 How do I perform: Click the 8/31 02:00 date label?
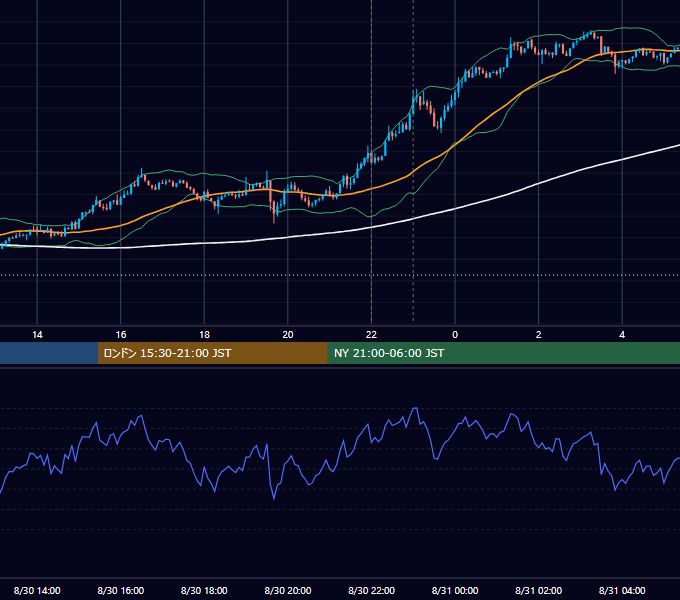pos(539,590)
